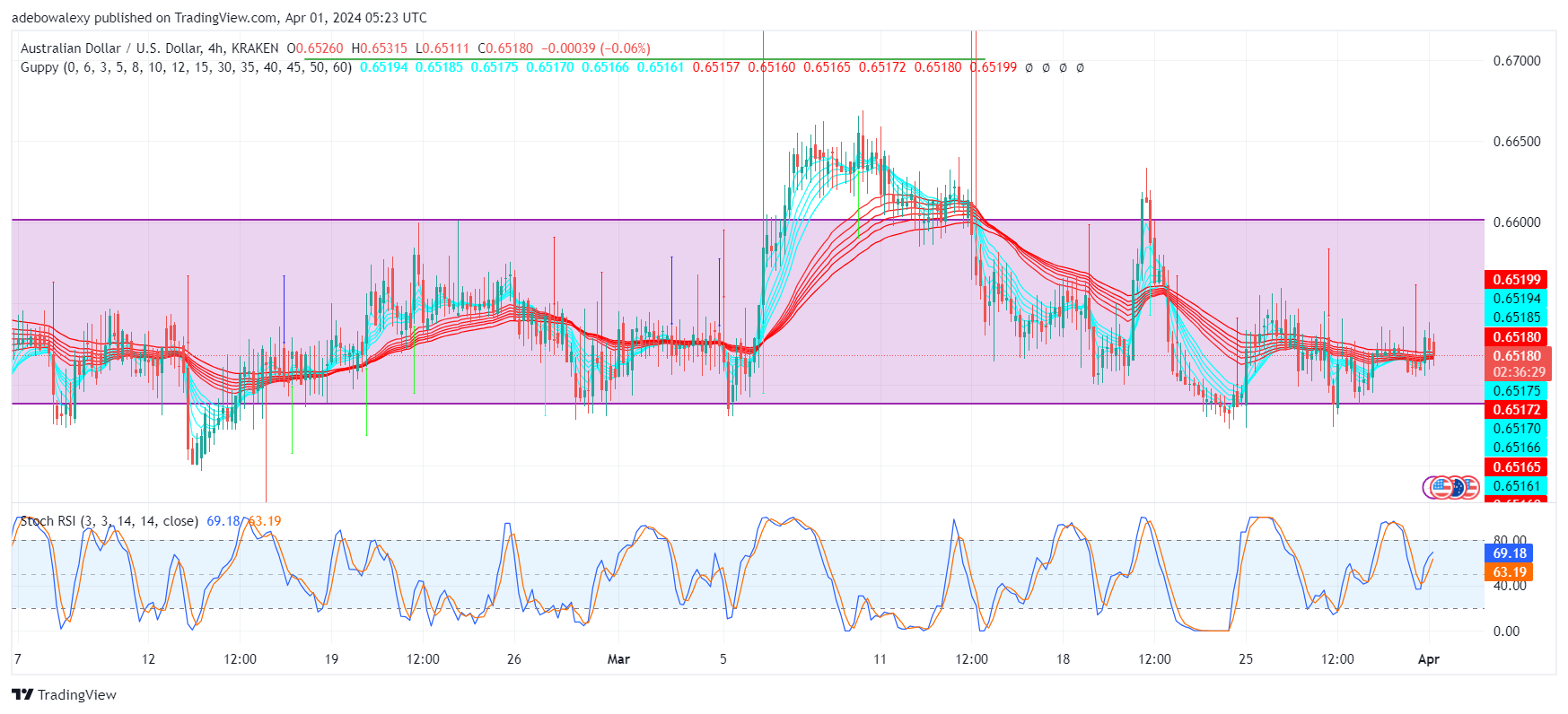The height and width of the screenshot is (714, 1568).
Task: Click the close value C0.65180 in the header
Action: click(505, 48)
